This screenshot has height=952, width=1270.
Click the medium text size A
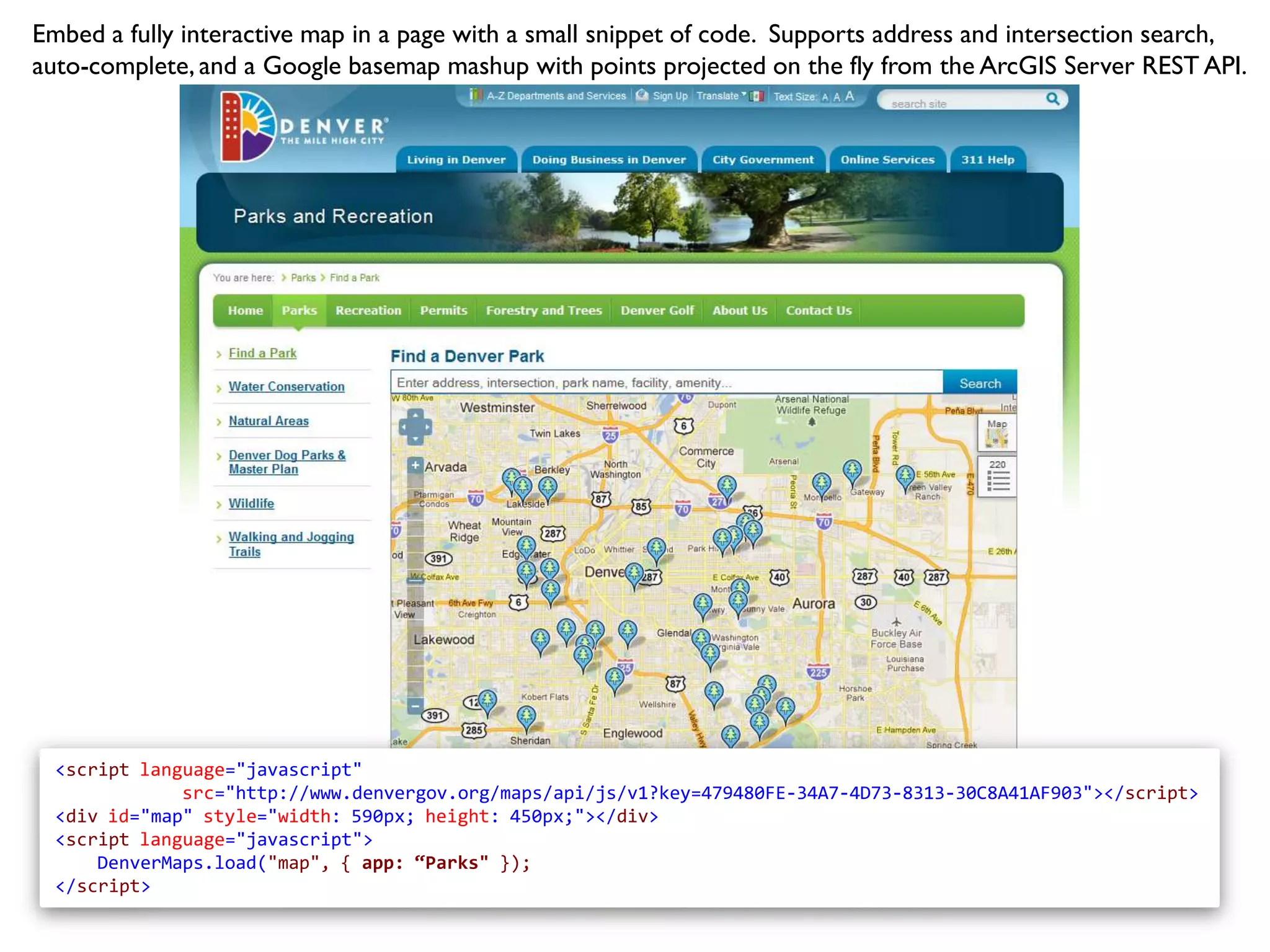point(837,97)
